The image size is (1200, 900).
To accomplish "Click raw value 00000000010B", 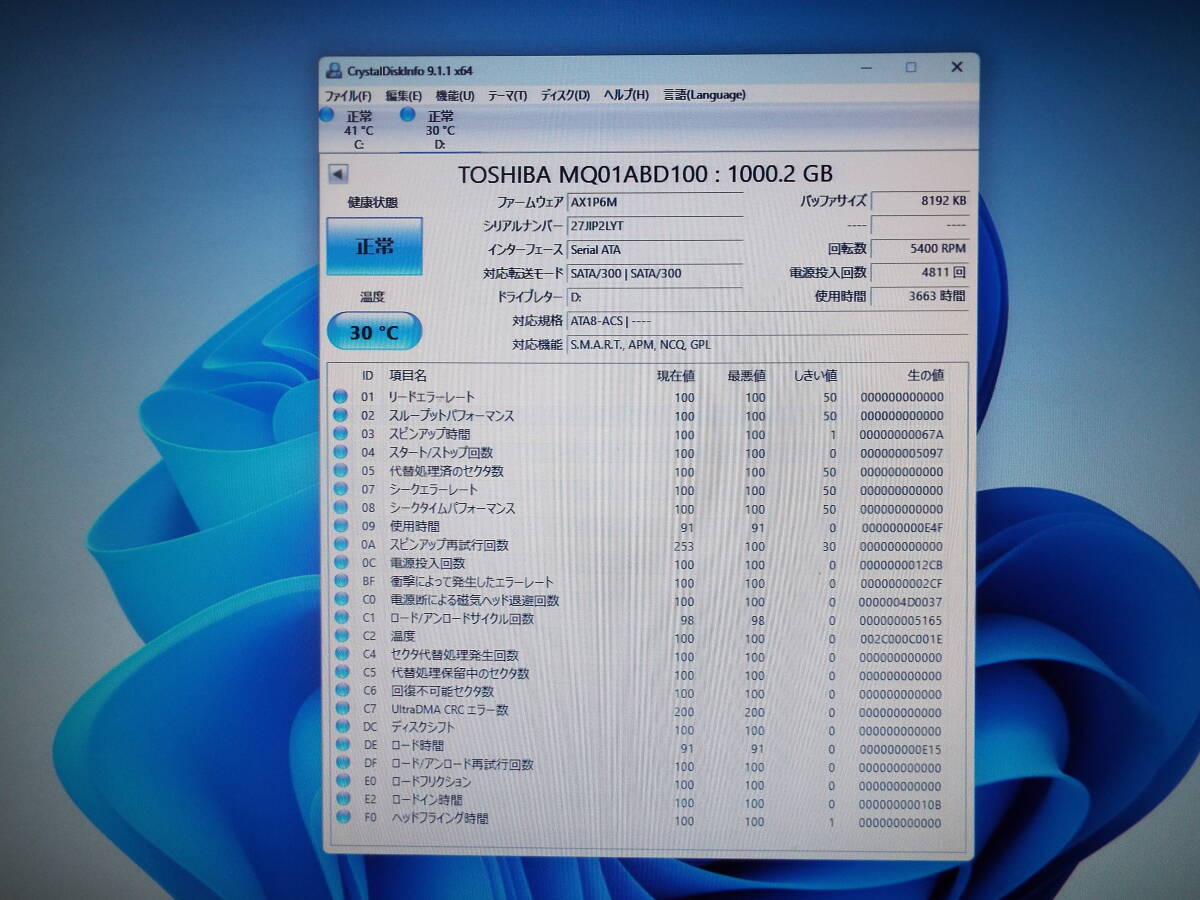I will pos(901,804).
